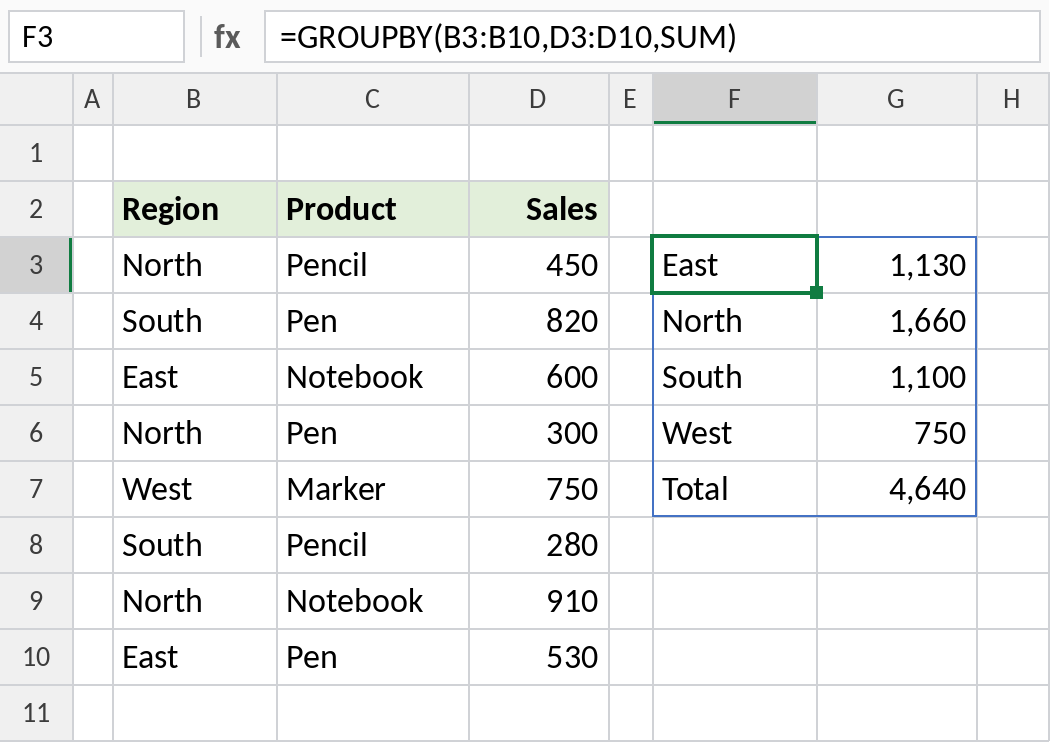1050x742 pixels.
Task: Click the East total 1,130
Action: [897, 265]
